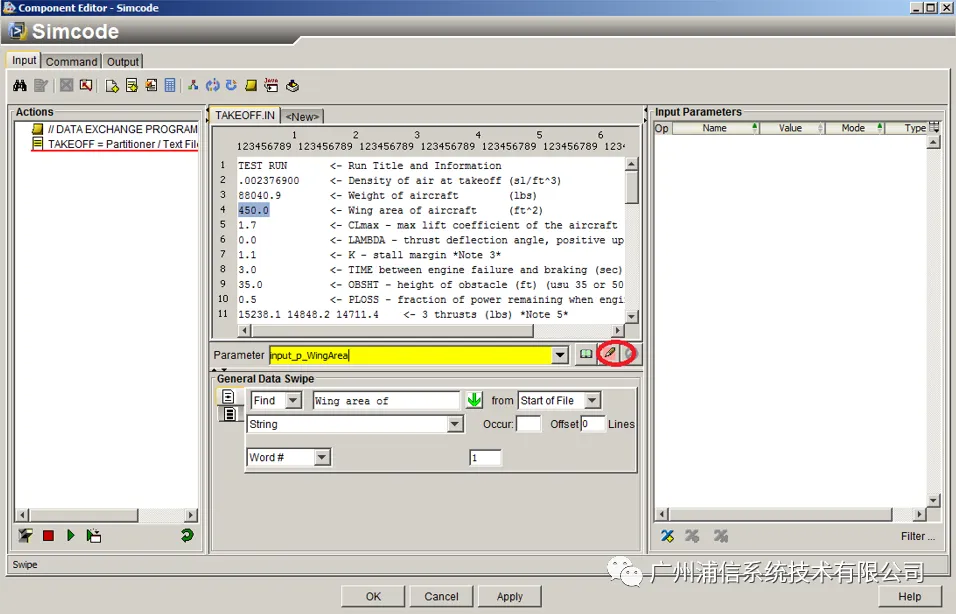The width and height of the screenshot is (956, 614).
Task: Click the red stop button below Actions
Action: pos(48,535)
